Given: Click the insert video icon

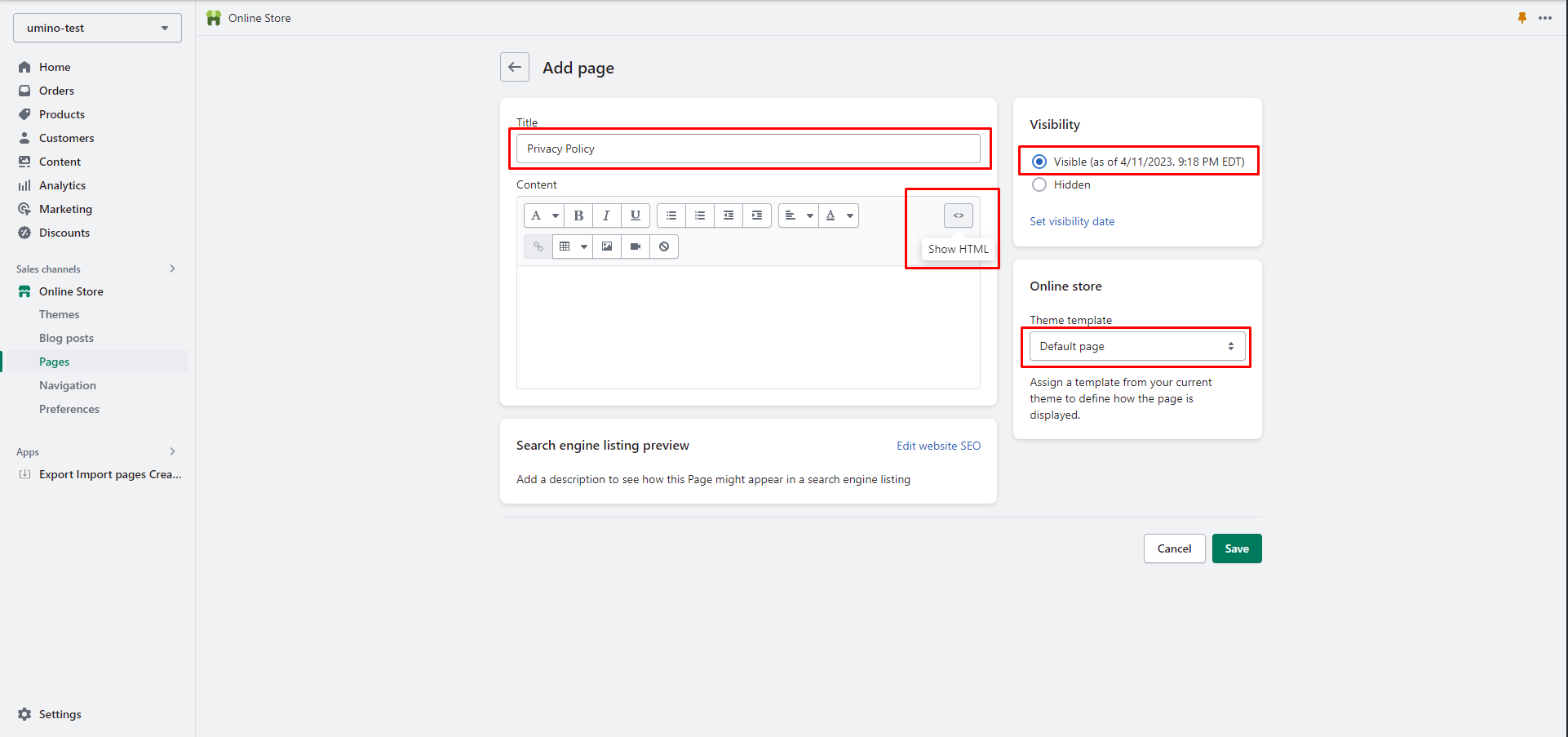Looking at the screenshot, I should pos(636,246).
